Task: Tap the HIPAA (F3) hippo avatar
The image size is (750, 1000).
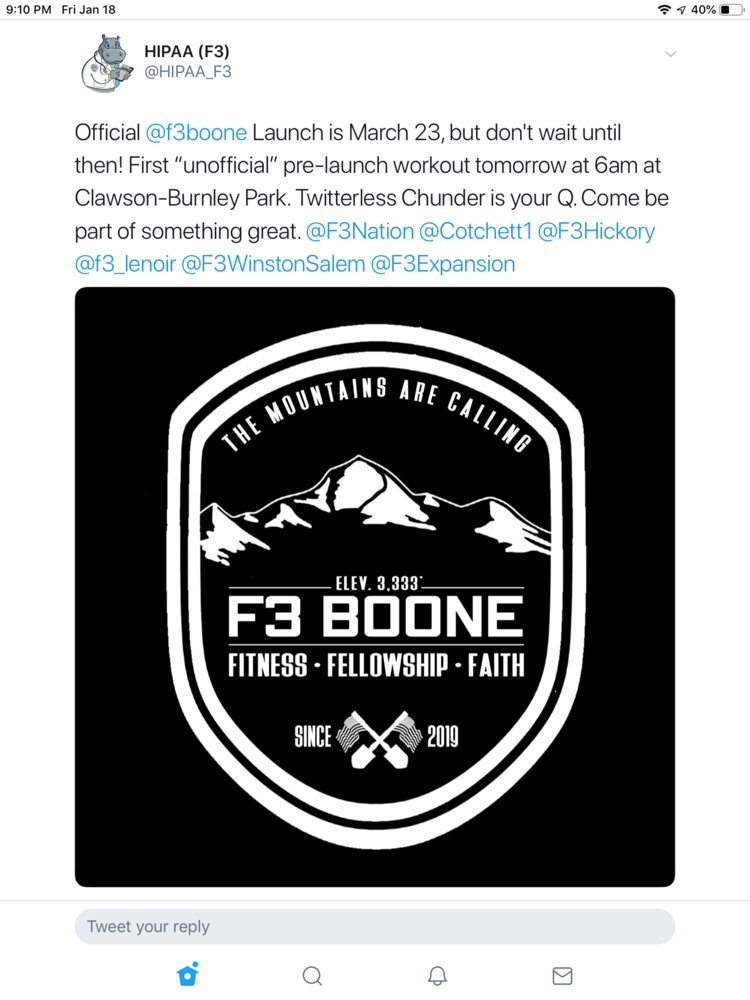Action: click(107, 62)
